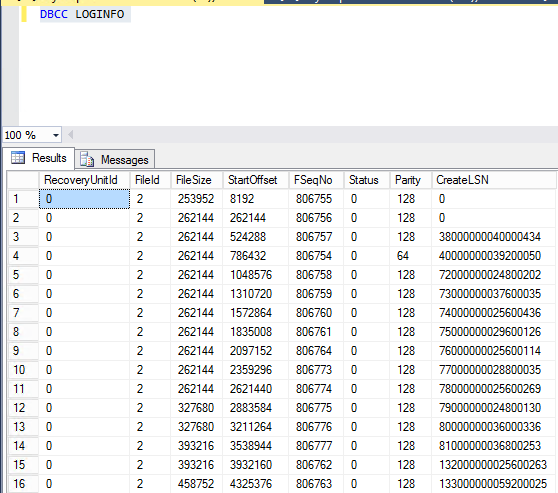Click the FileSize column header
The image size is (558, 493).
pos(197,180)
